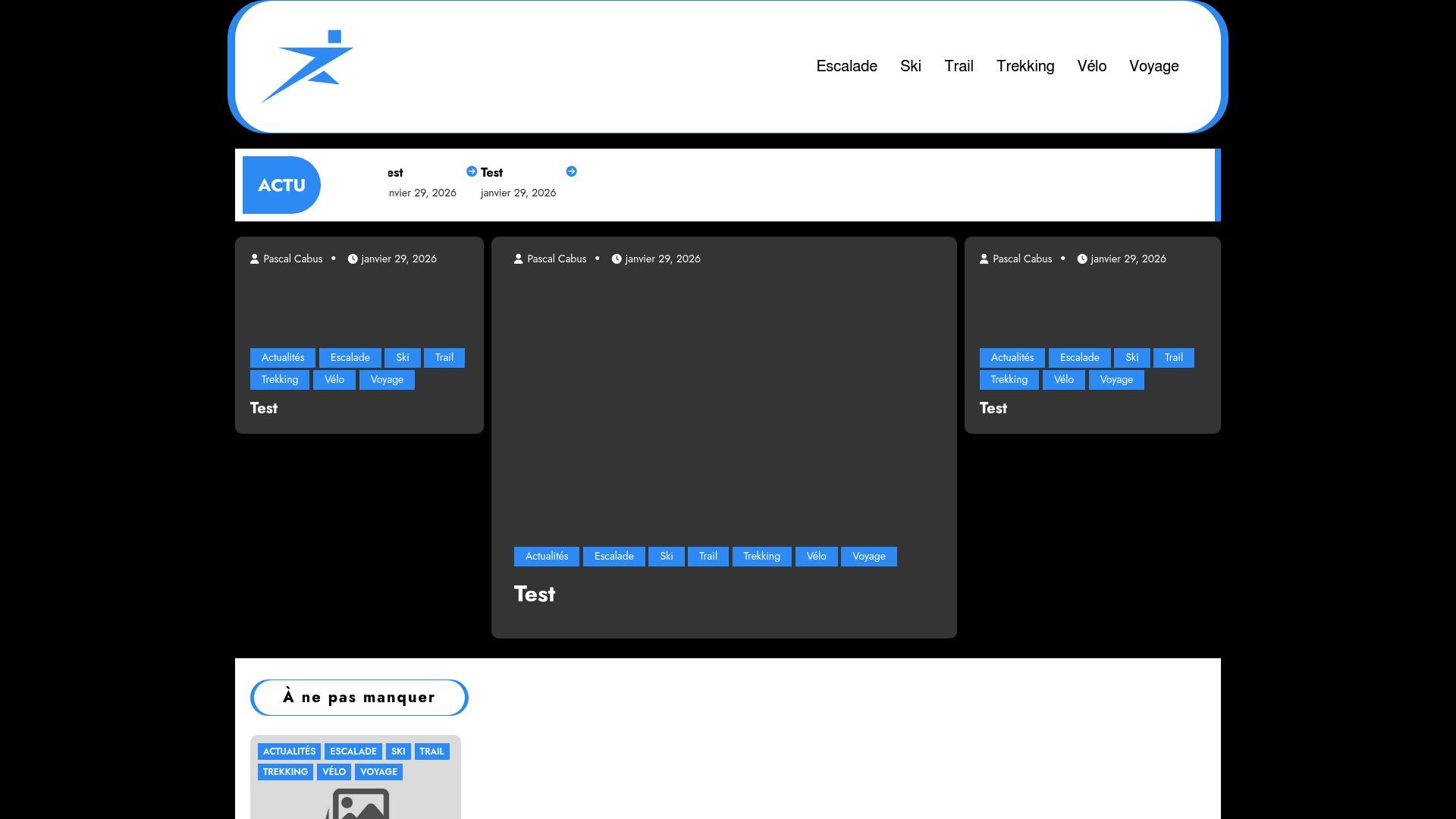Screen dimensions: 1456x819
Task: Select Actualités tag in left card
Action: [283, 358]
